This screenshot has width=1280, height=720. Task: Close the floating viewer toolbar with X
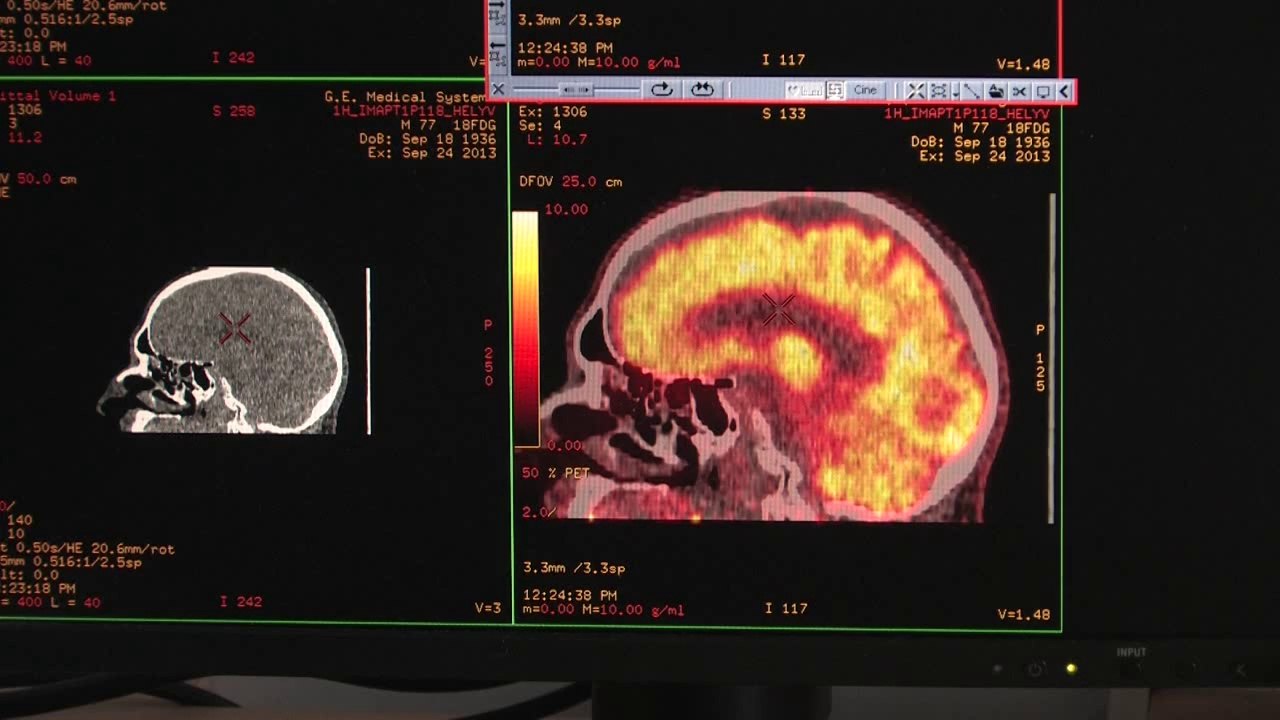click(x=498, y=90)
